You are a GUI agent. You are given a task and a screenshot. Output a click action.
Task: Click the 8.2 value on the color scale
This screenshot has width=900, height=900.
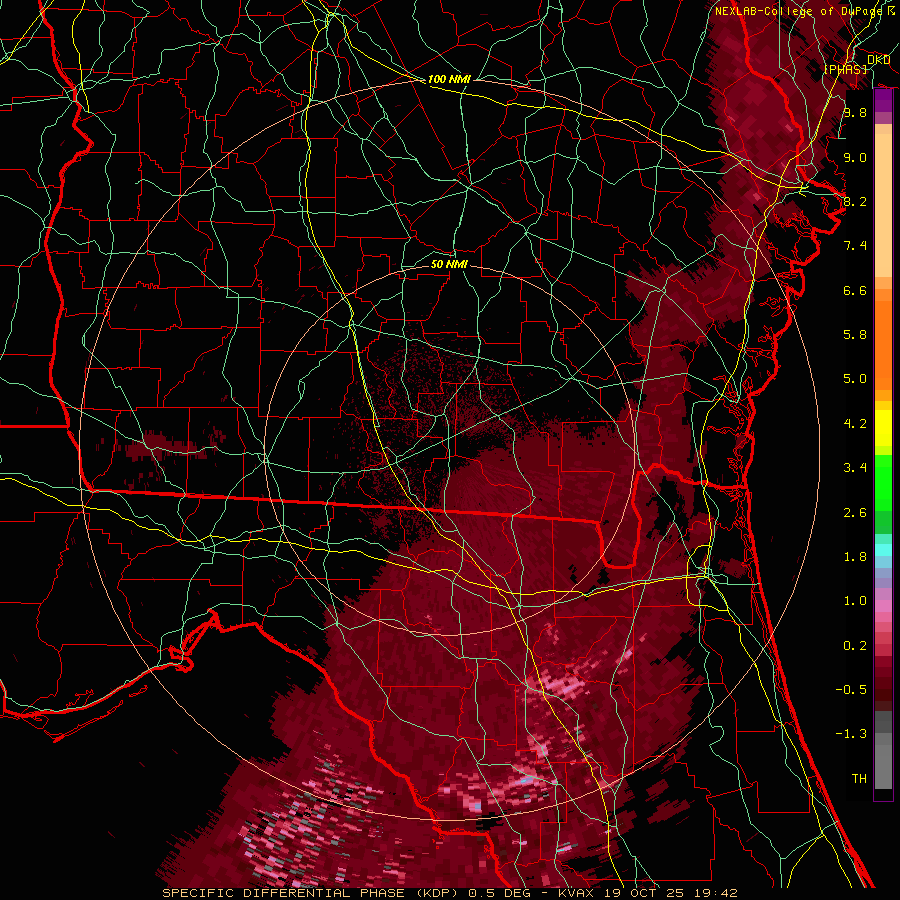855,201
